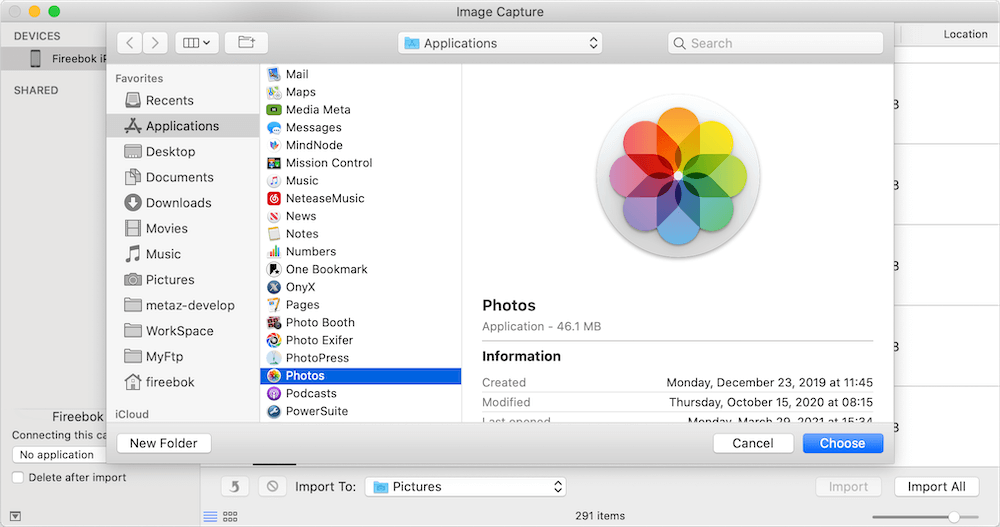Go back with the left chevron button
The width and height of the screenshot is (1000, 527).
[130, 43]
